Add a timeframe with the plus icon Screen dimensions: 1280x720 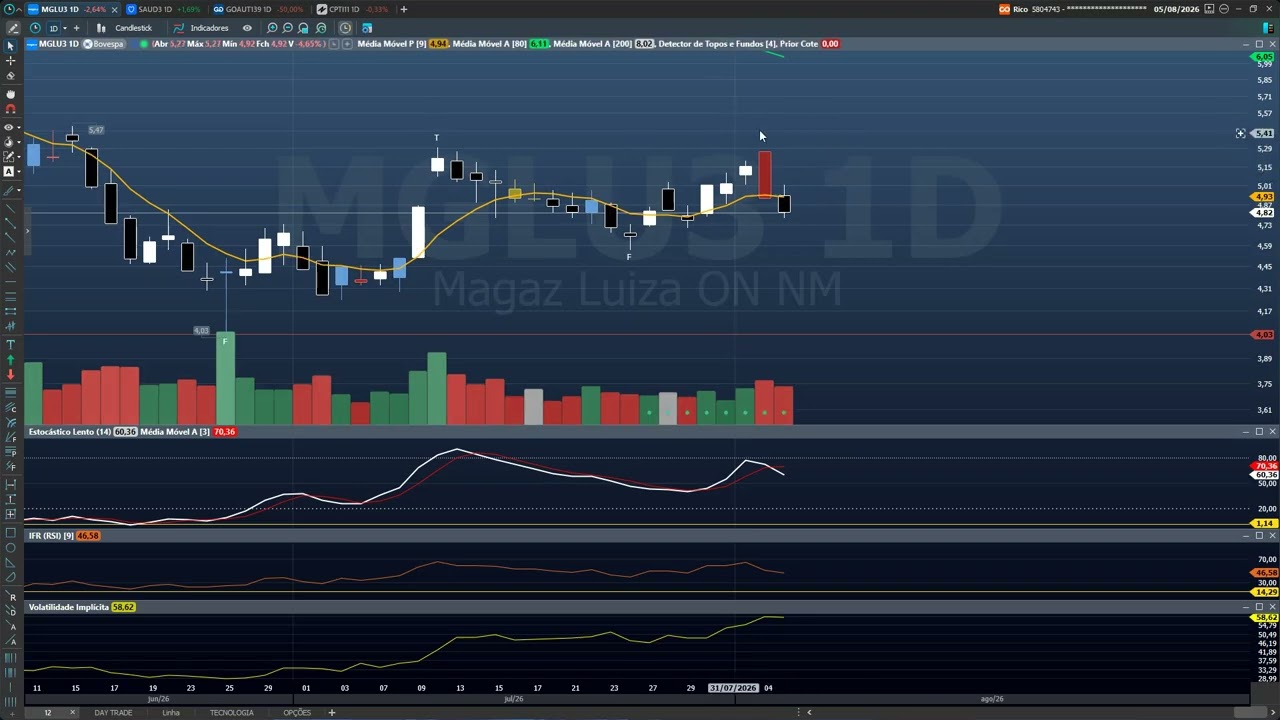tap(76, 28)
